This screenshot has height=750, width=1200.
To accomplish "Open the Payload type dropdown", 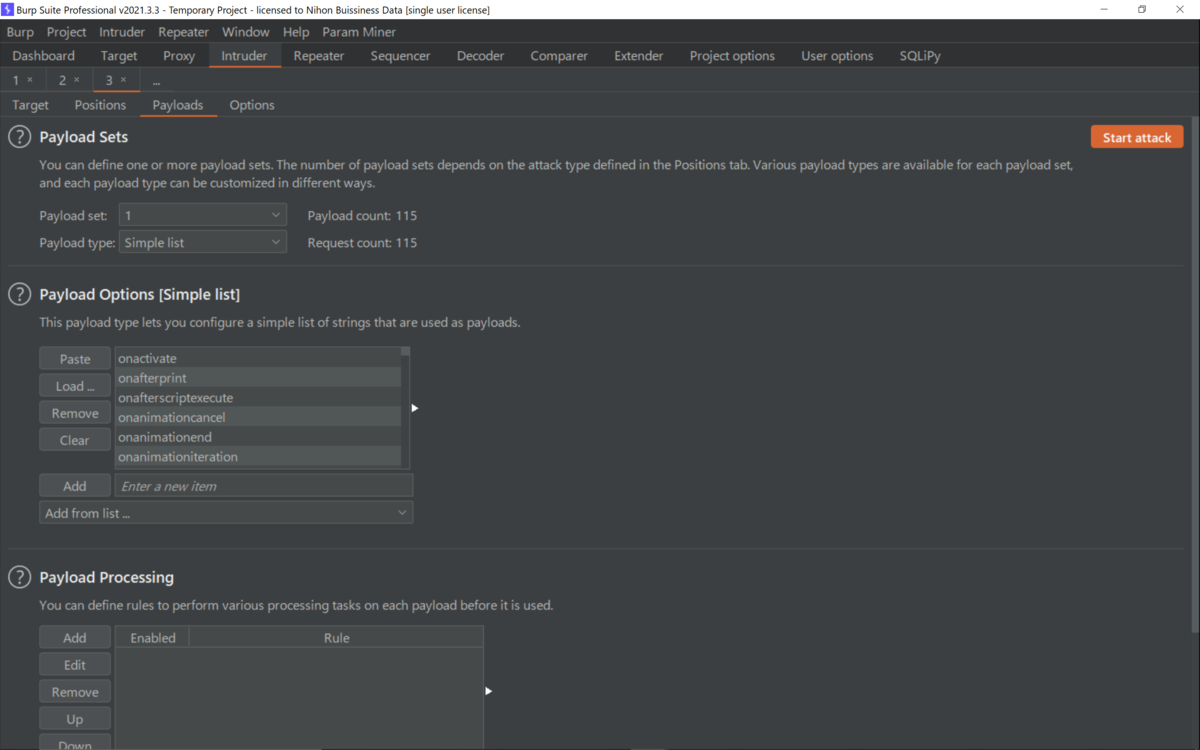I will (203, 242).
